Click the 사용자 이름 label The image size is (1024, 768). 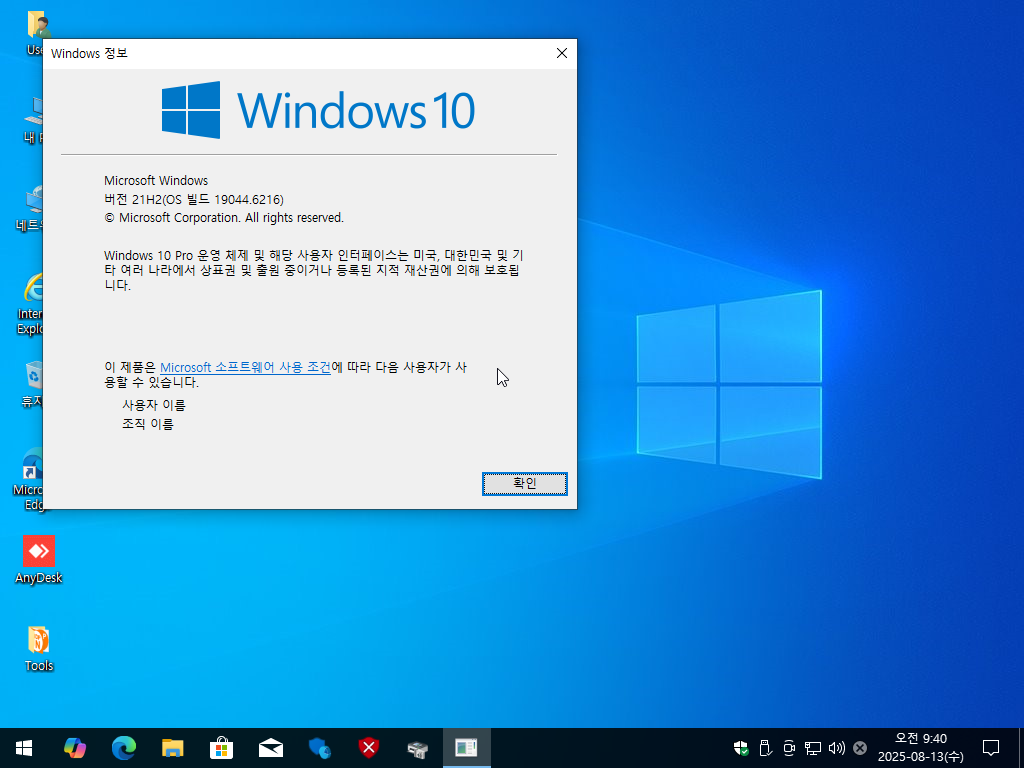154,406
